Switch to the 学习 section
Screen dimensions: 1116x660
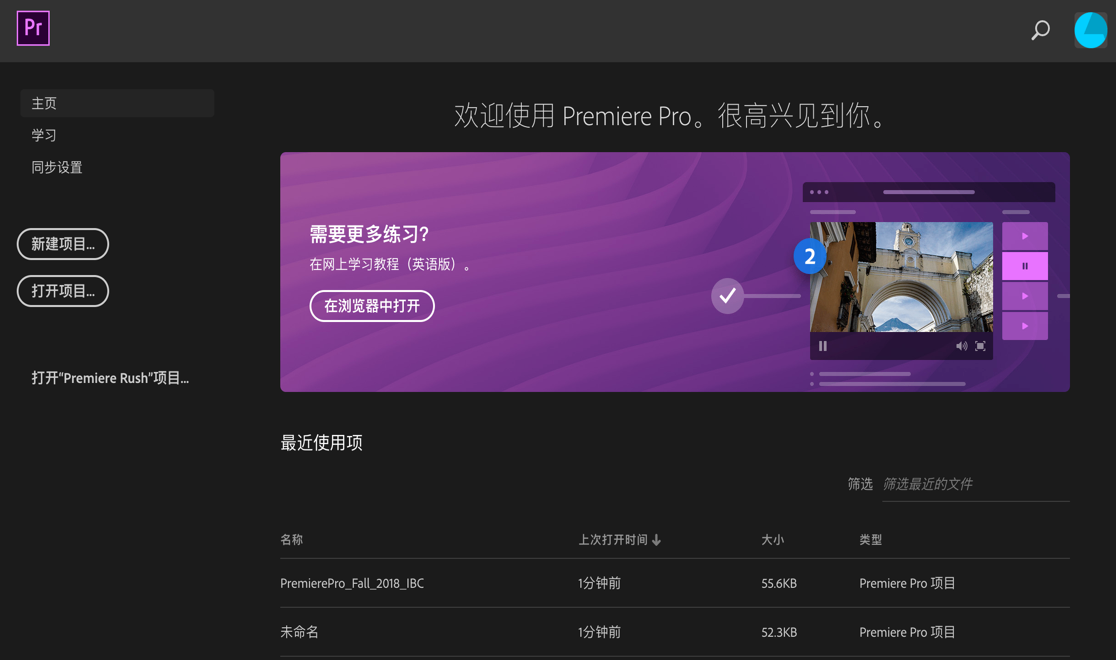click(42, 134)
